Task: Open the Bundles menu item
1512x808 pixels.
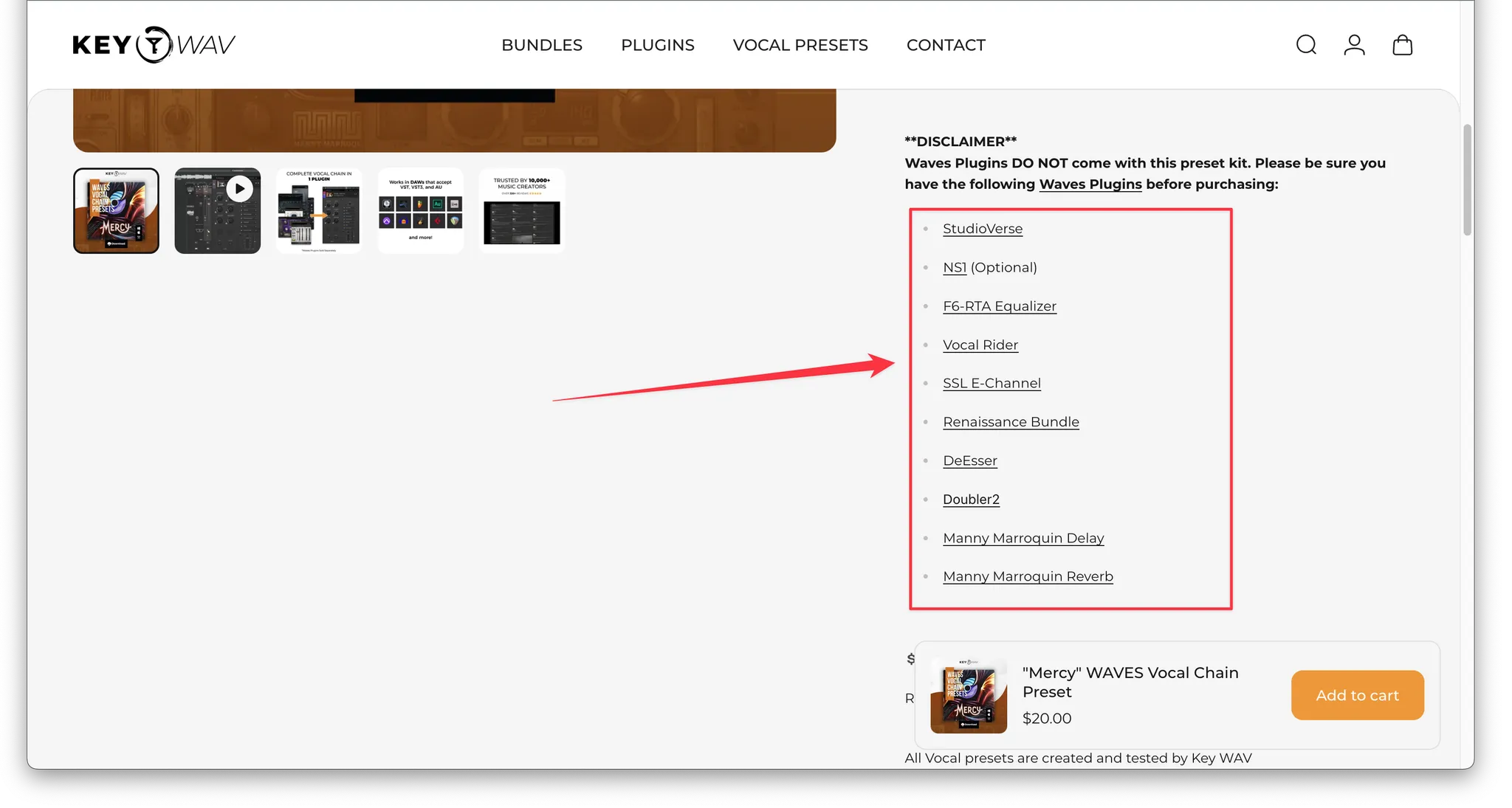Action: [x=542, y=45]
